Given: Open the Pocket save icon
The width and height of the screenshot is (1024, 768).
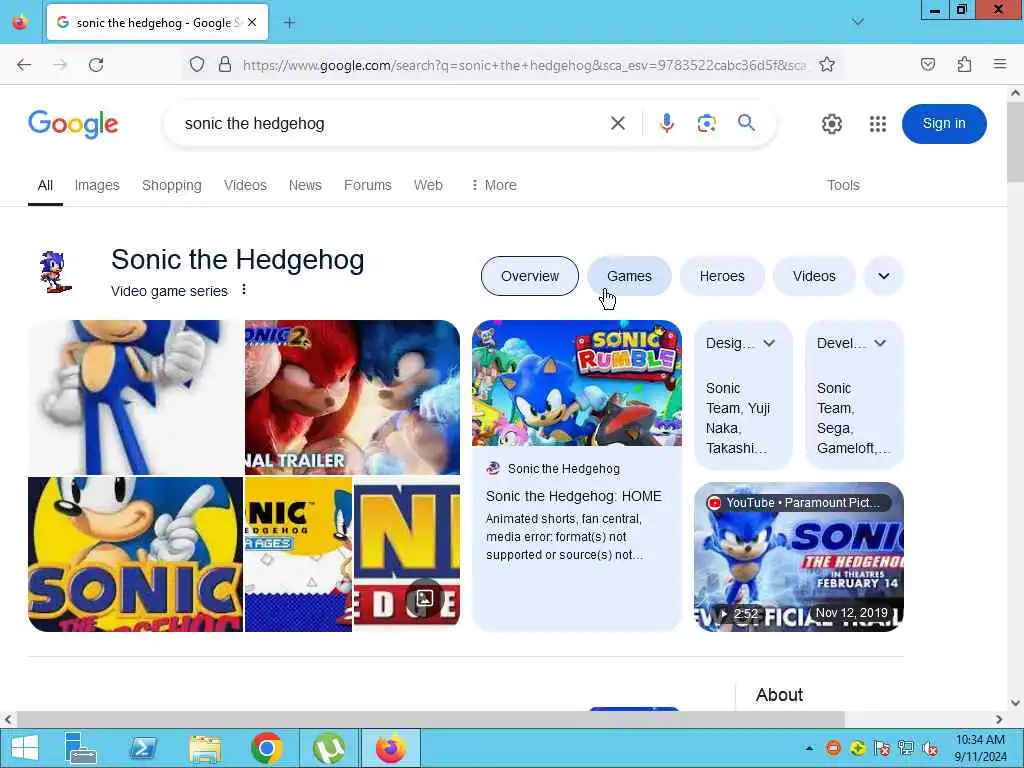Looking at the screenshot, I should [x=928, y=65].
